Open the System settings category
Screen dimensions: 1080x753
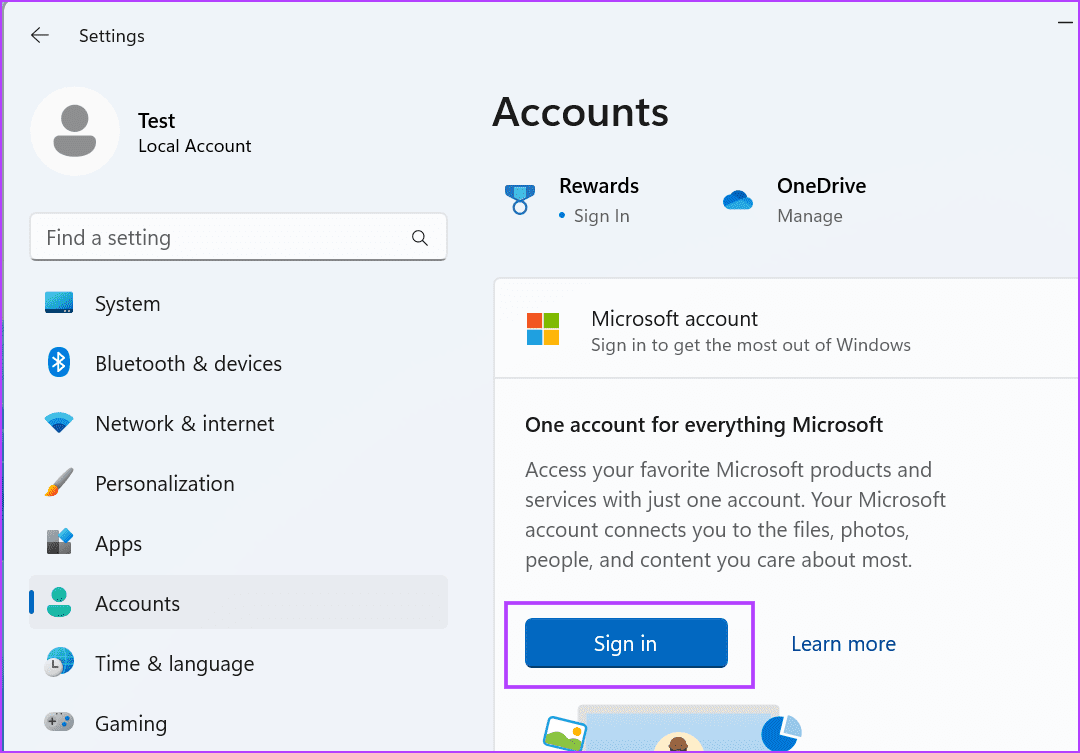click(x=238, y=303)
